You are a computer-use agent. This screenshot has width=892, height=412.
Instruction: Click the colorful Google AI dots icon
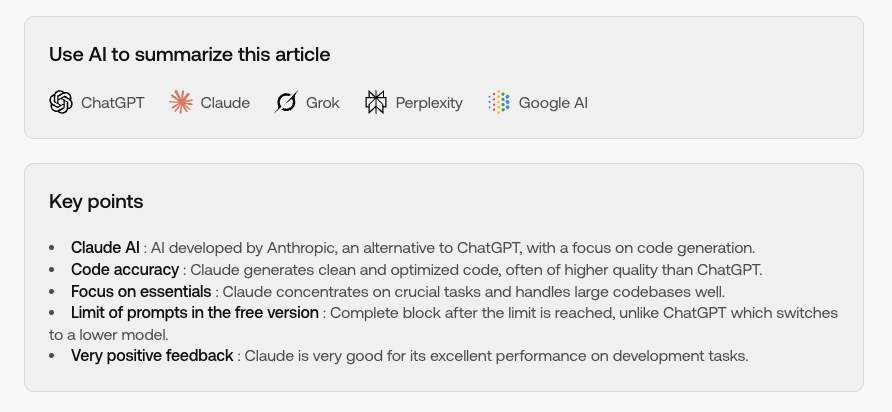point(498,102)
